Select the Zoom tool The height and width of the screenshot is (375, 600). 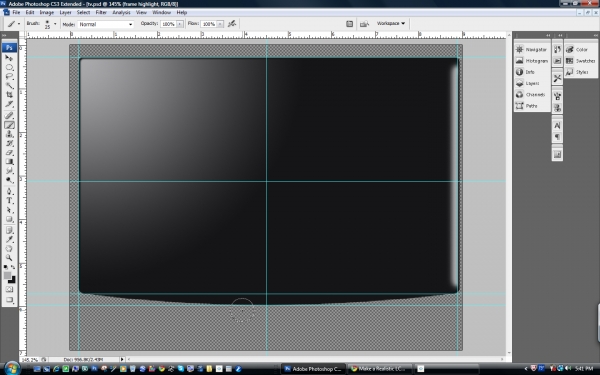tap(9, 258)
